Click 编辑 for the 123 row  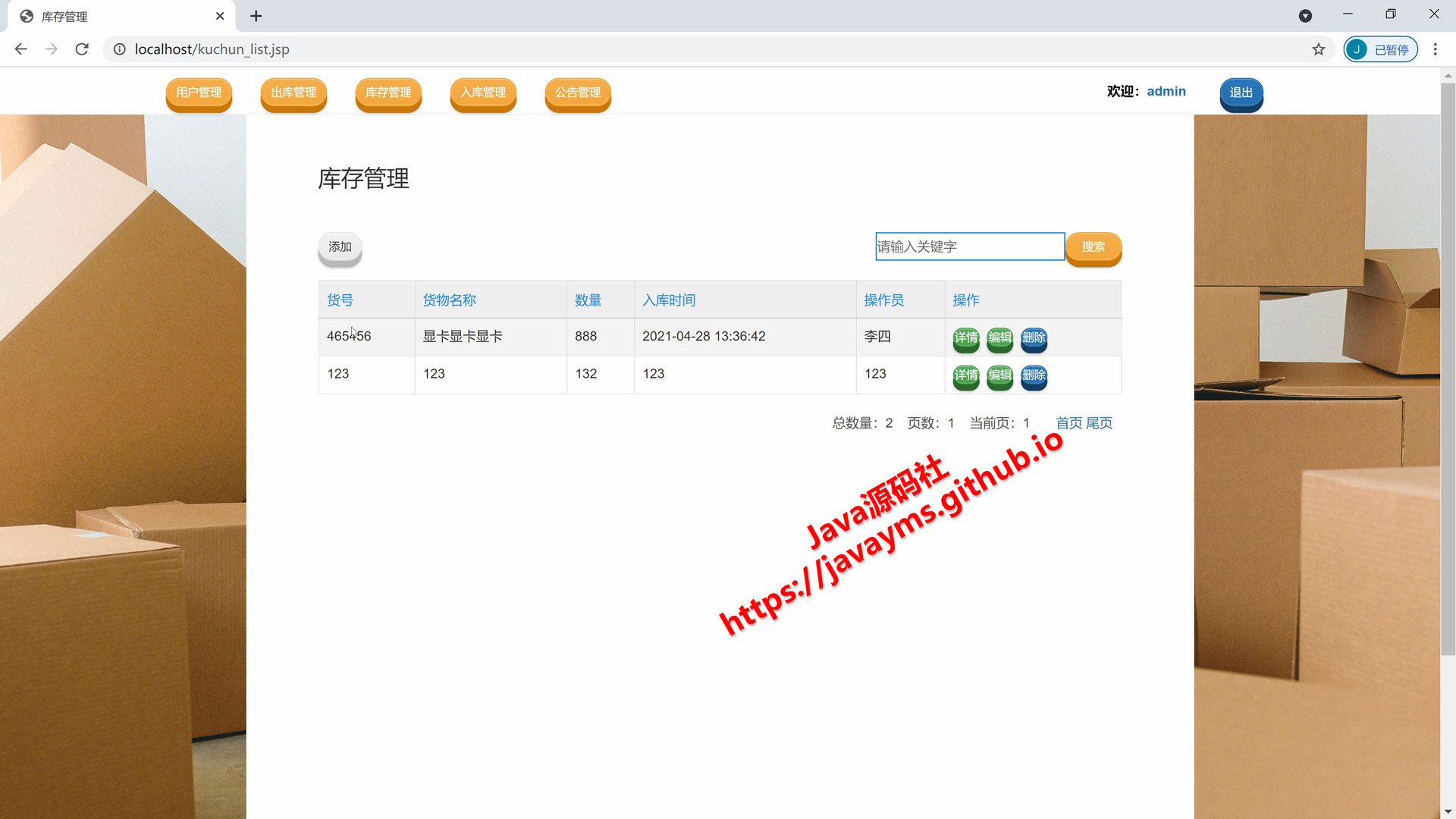tap(1000, 376)
